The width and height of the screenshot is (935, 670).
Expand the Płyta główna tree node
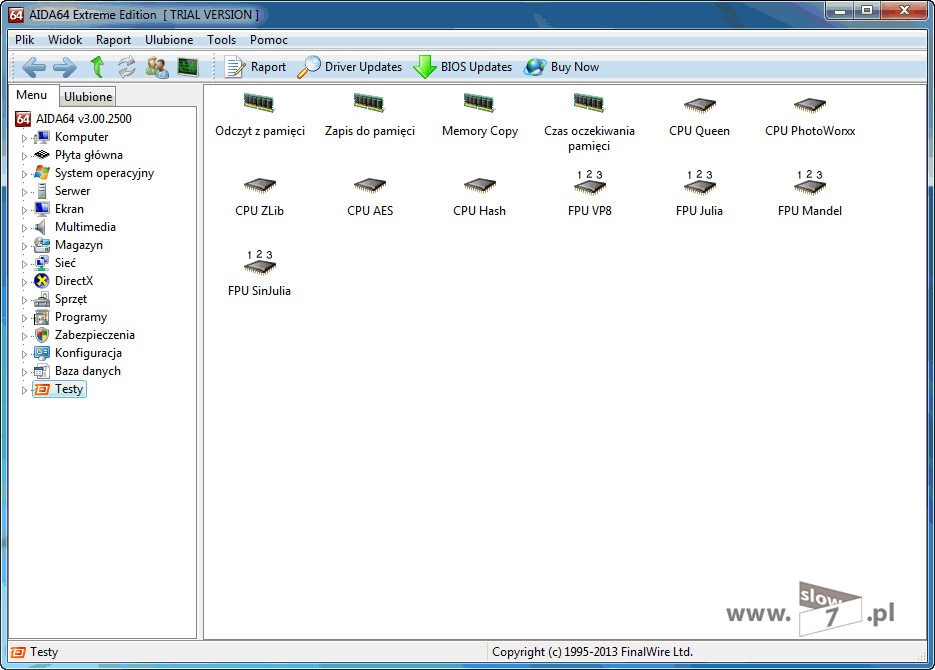point(24,156)
